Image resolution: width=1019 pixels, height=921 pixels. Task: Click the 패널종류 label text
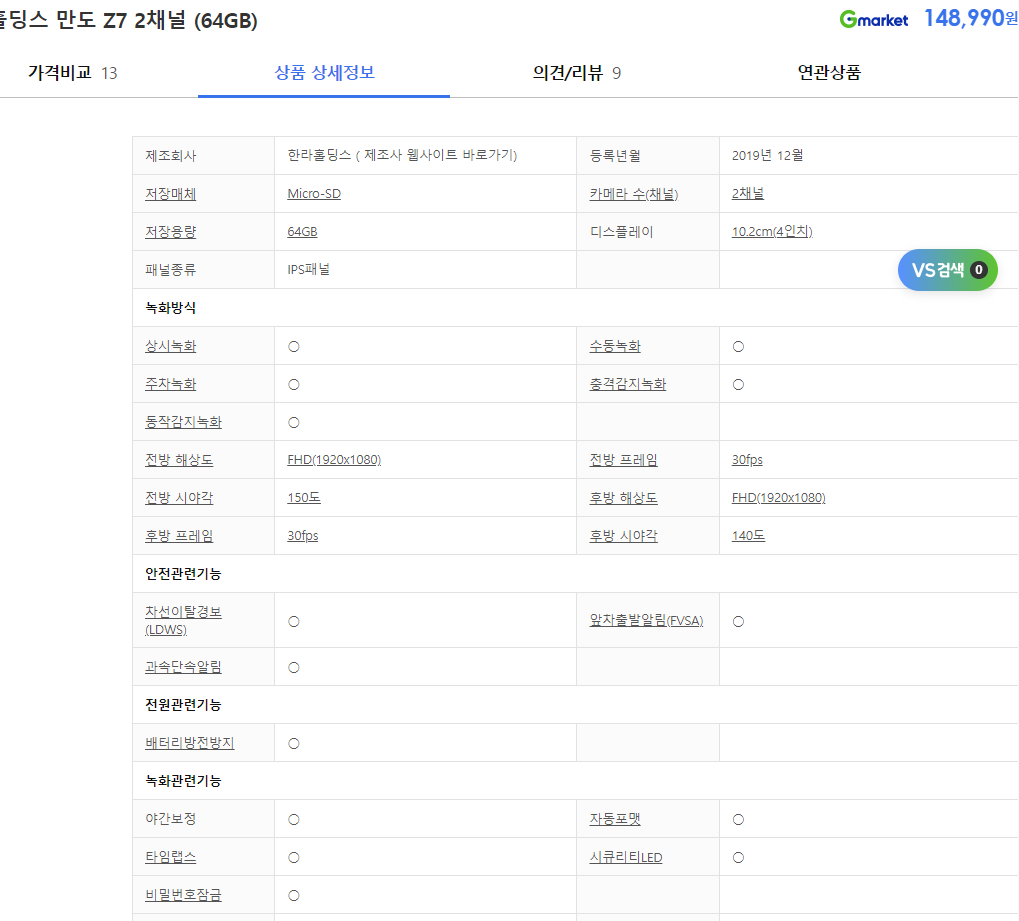[170, 269]
